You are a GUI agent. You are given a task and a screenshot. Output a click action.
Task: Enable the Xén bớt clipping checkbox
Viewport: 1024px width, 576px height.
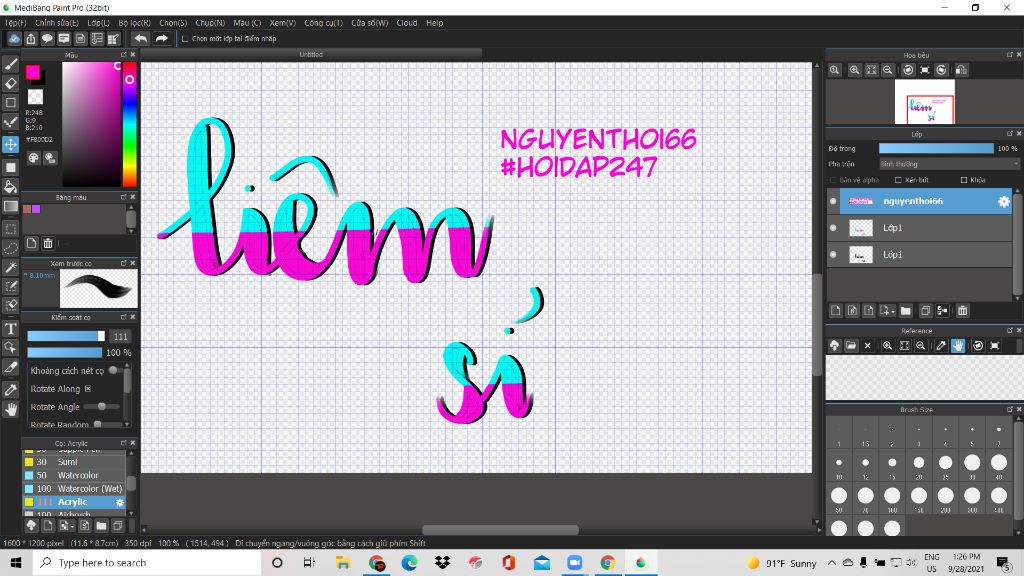pyautogui.click(x=898, y=180)
